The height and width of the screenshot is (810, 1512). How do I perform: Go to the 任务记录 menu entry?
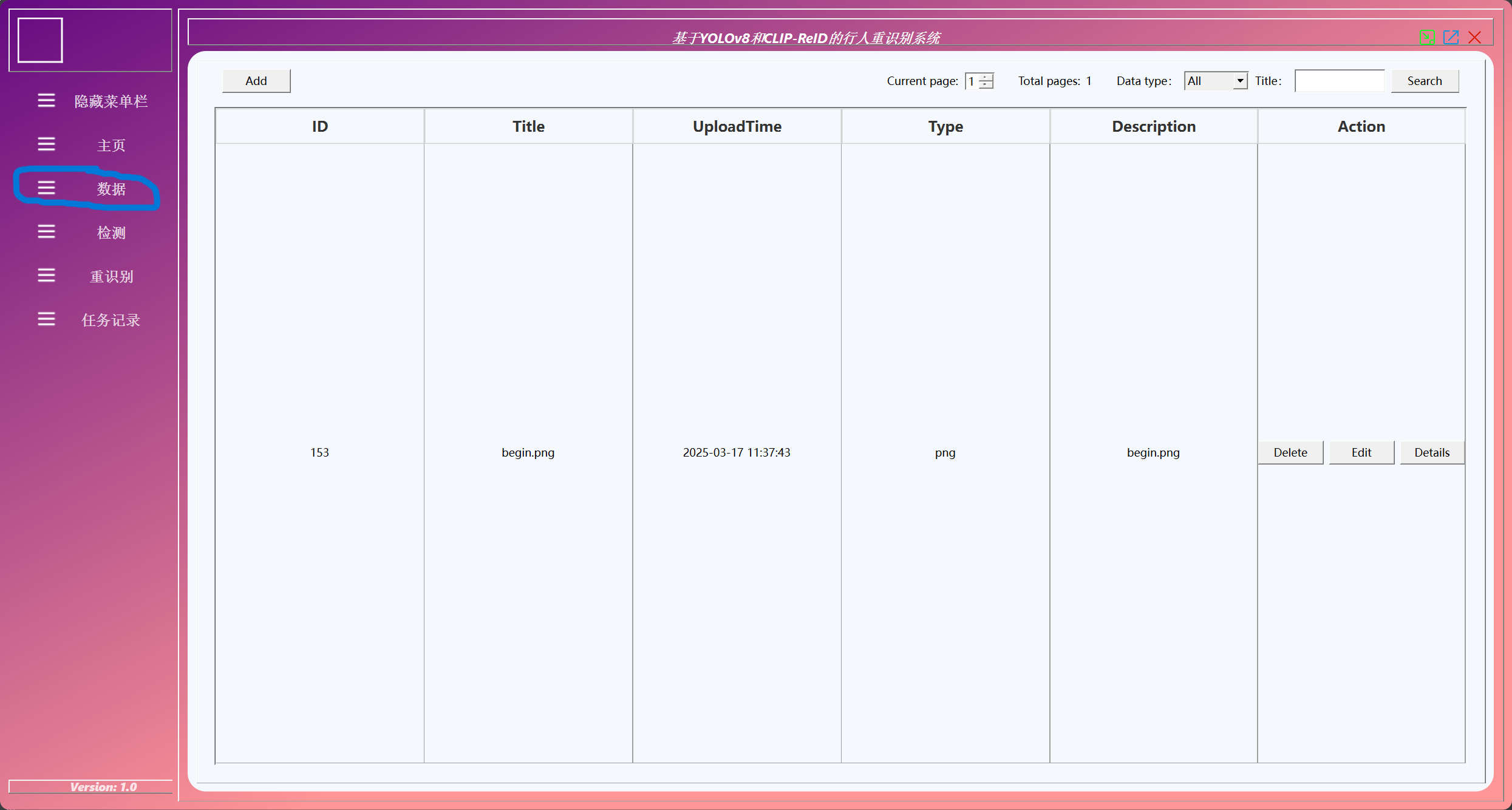point(111,320)
